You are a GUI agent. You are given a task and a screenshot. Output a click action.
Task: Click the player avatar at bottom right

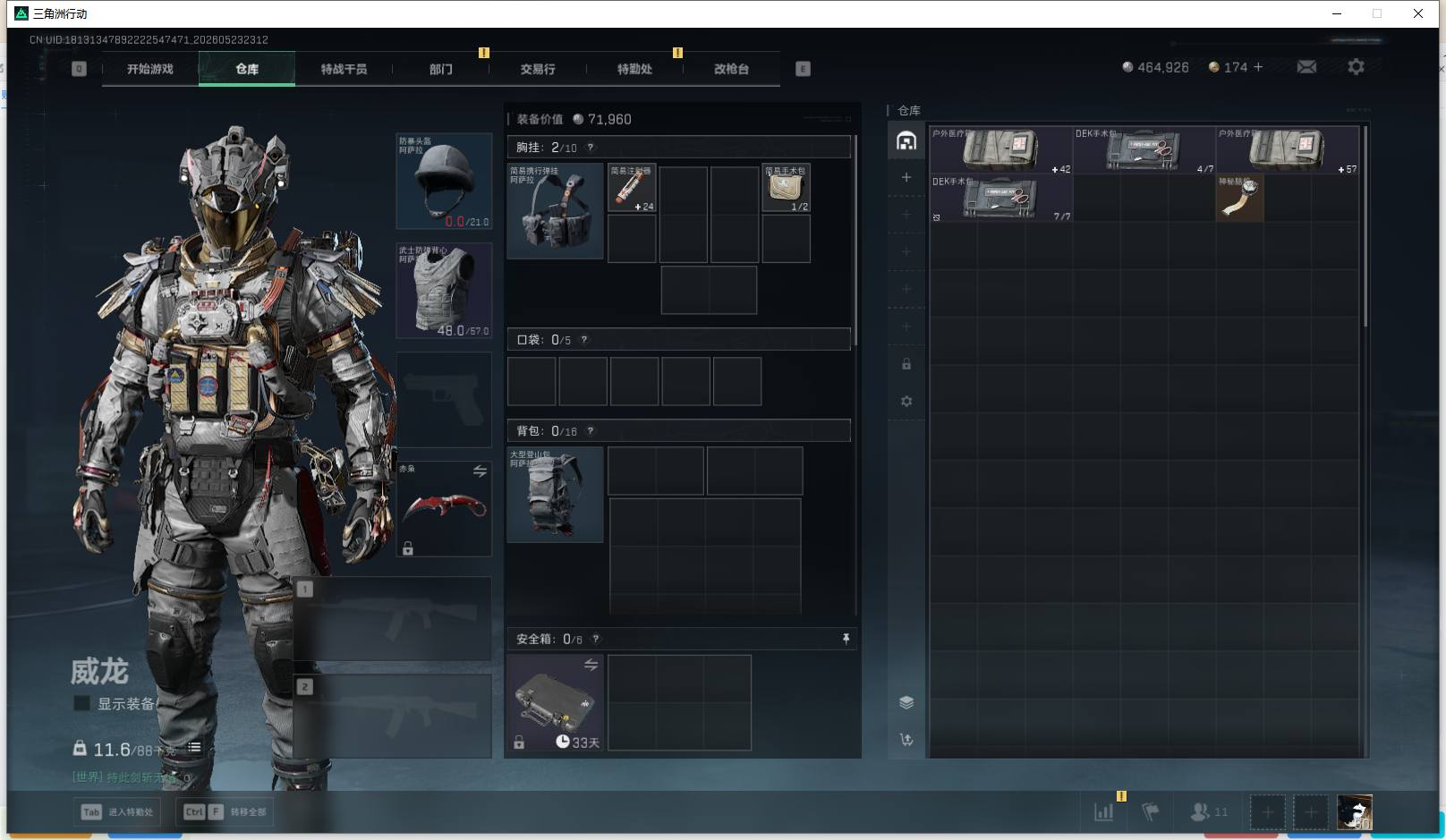[x=1354, y=812]
